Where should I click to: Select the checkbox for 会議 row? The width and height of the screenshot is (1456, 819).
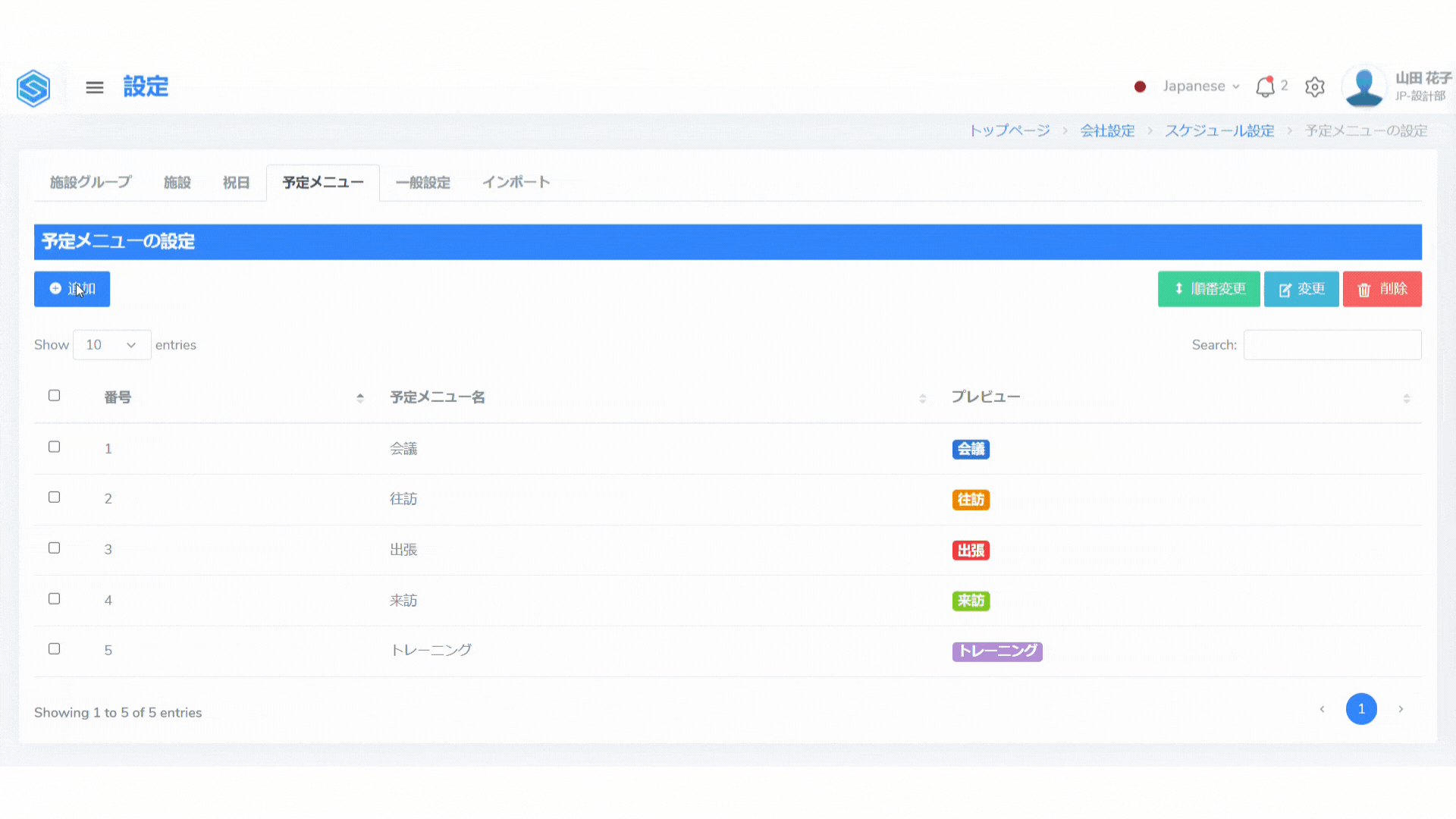coord(55,447)
